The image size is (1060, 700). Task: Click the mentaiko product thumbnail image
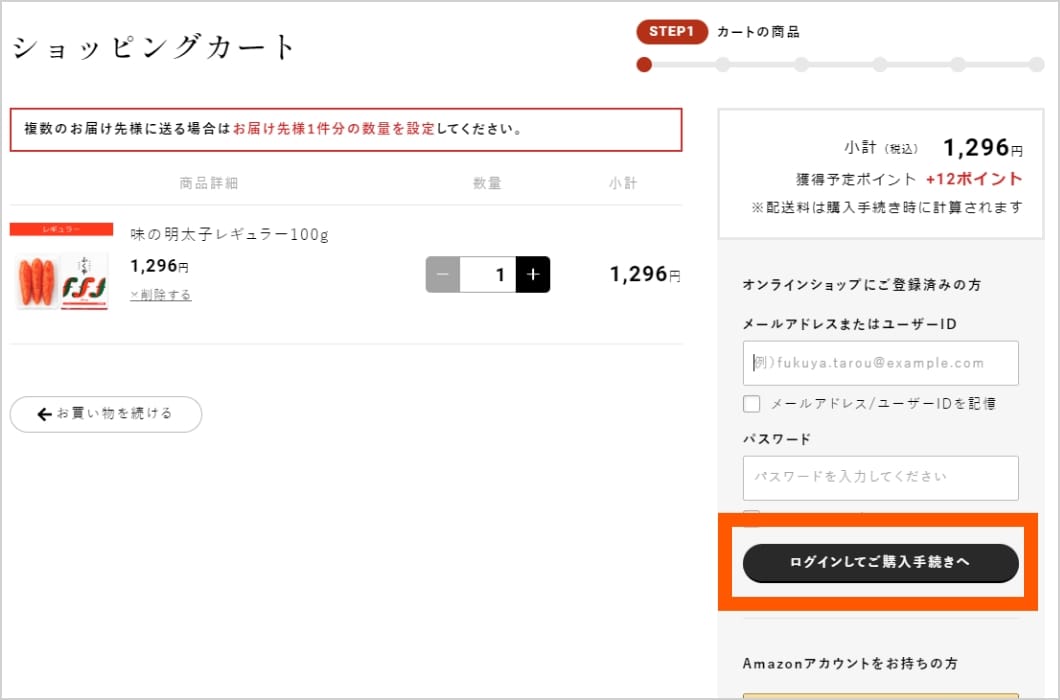[x=62, y=281]
